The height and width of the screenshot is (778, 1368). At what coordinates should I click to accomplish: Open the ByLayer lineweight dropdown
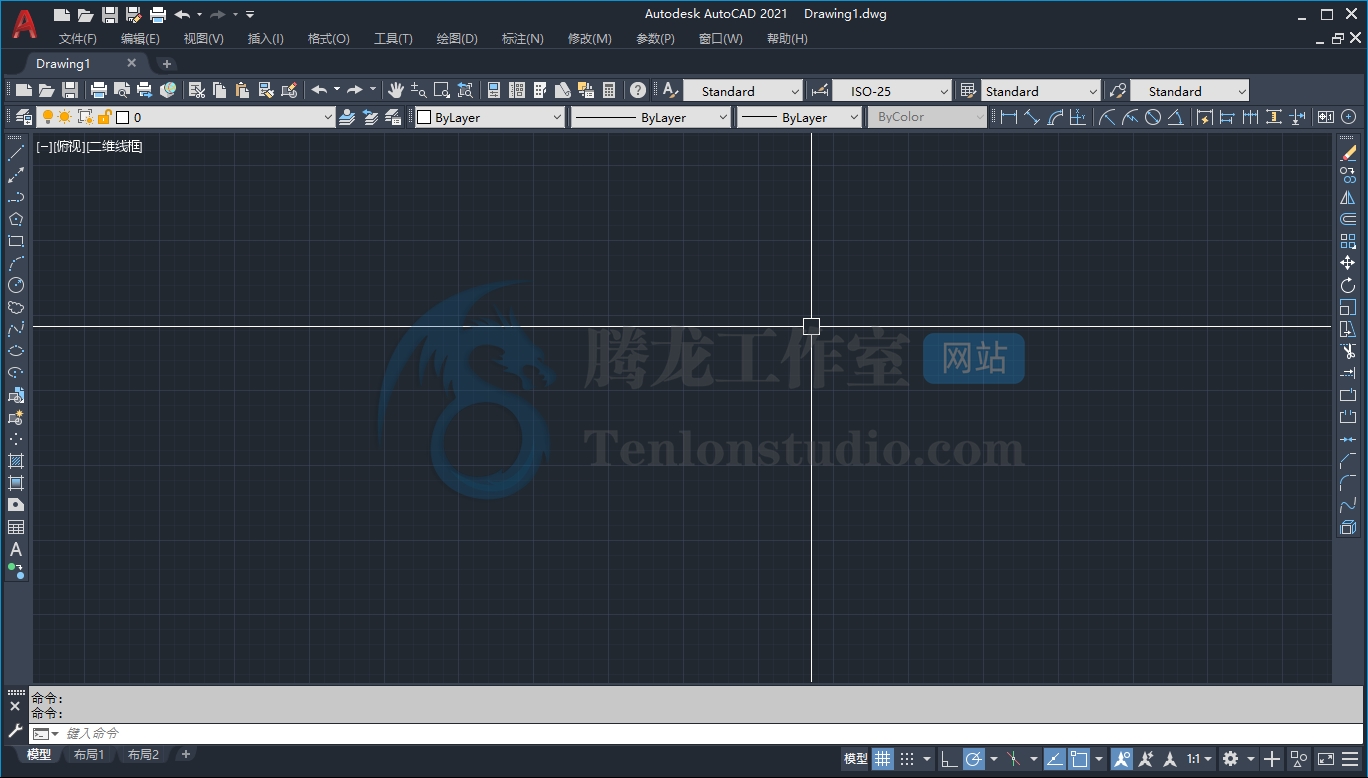[x=854, y=117]
